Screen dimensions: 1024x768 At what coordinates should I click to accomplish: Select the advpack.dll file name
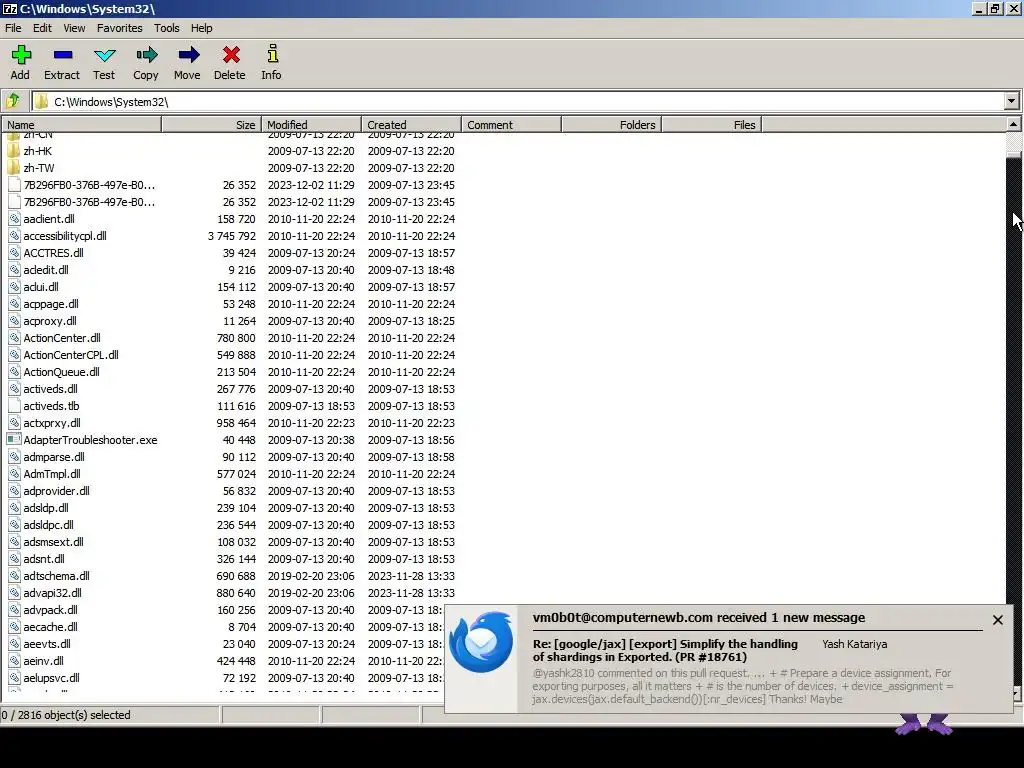(50, 609)
